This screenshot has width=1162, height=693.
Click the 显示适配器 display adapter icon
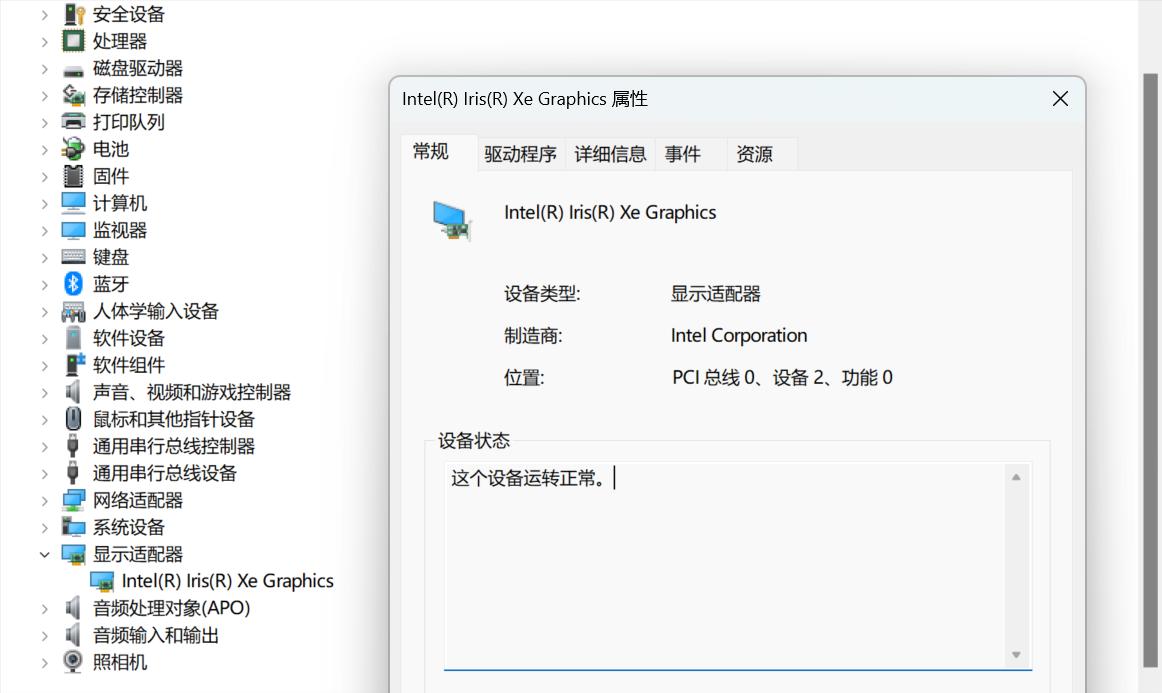click(x=73, y=554)
